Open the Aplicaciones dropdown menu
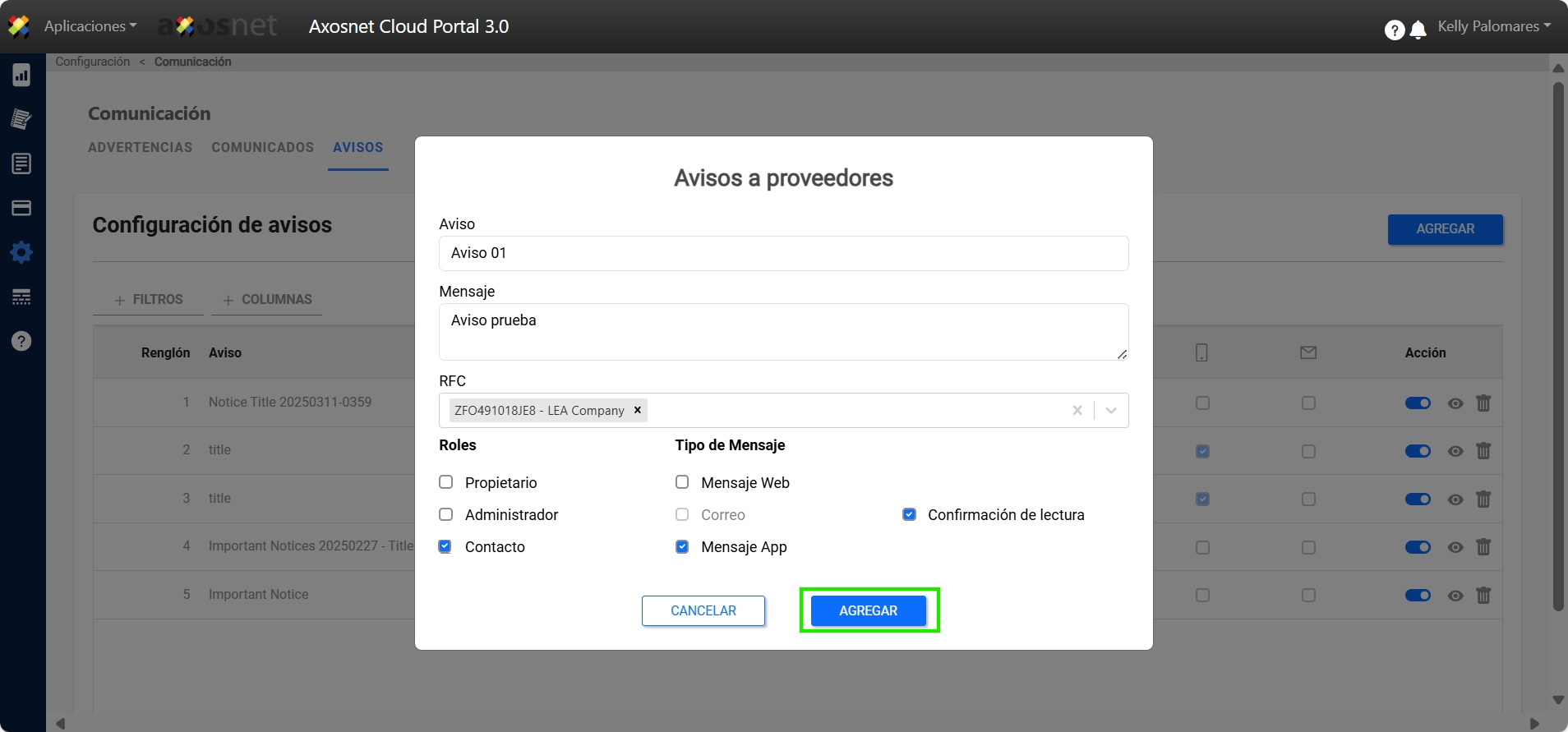This screenshot has width=1568, height=732. coord(90,26)
